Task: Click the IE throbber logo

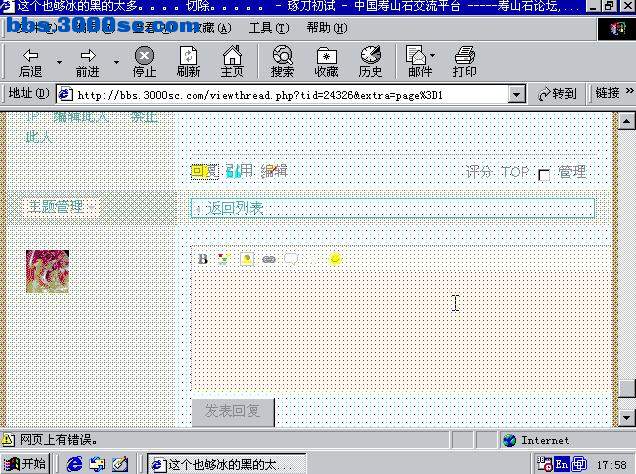Action: click(617, 29)
